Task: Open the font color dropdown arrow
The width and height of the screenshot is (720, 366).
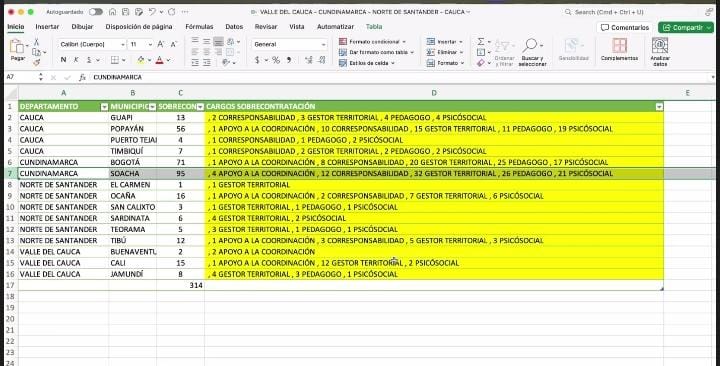Action: coord(169,60)
